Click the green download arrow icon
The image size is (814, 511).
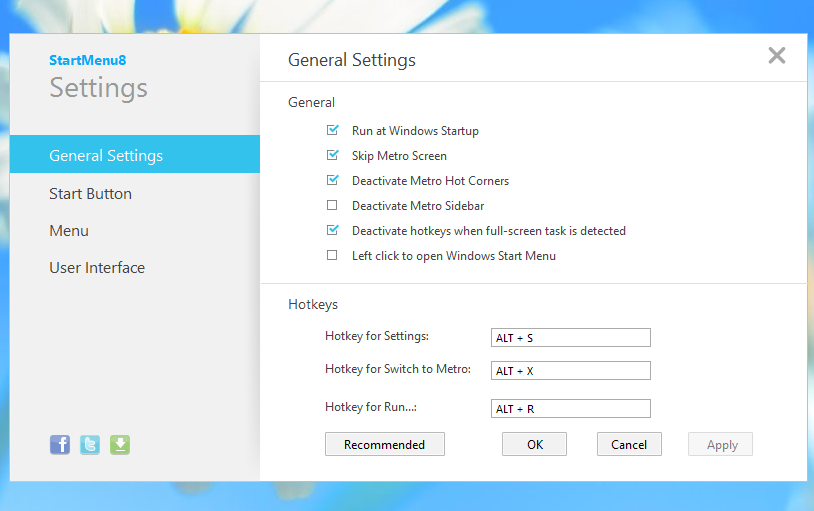point(120,445)
